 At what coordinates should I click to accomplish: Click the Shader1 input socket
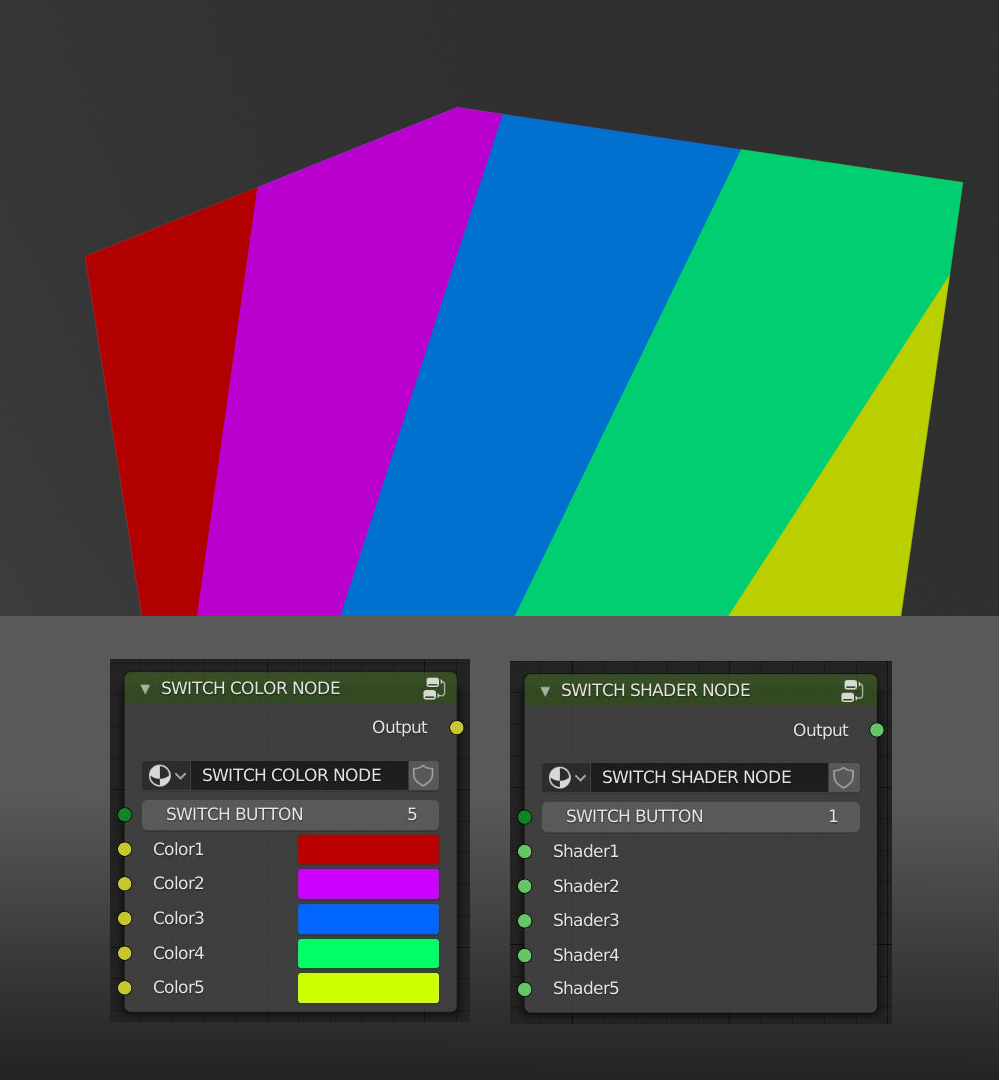[525, 851]
